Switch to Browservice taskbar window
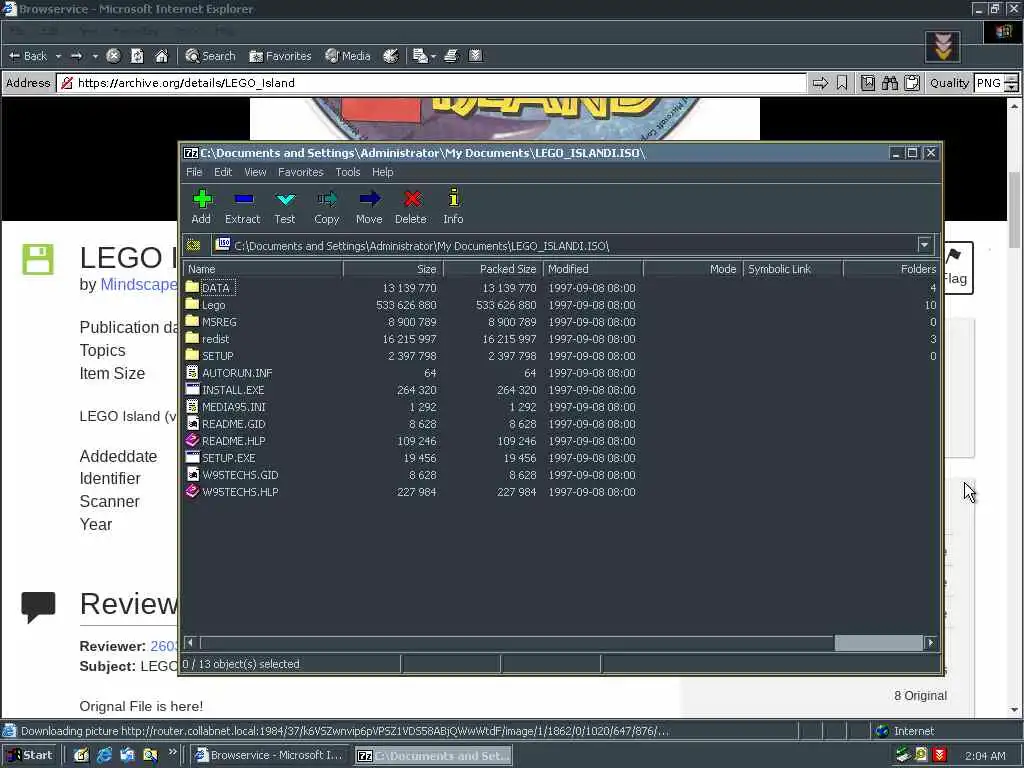Viewport: 1024px width, 768px height. pyautogui.click(x=272, y=755)
